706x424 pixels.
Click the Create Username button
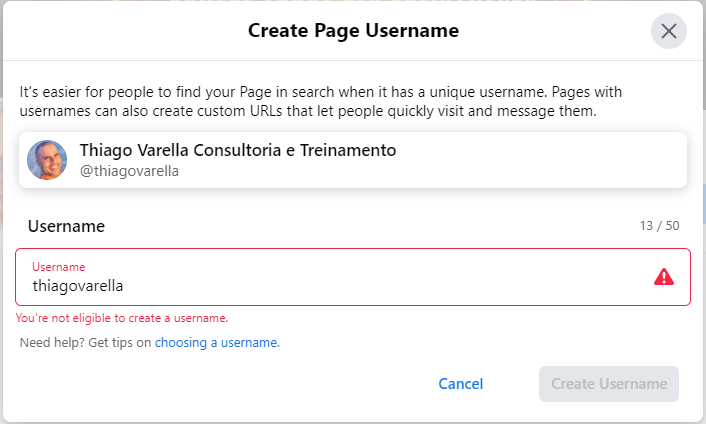pos(608,384)
